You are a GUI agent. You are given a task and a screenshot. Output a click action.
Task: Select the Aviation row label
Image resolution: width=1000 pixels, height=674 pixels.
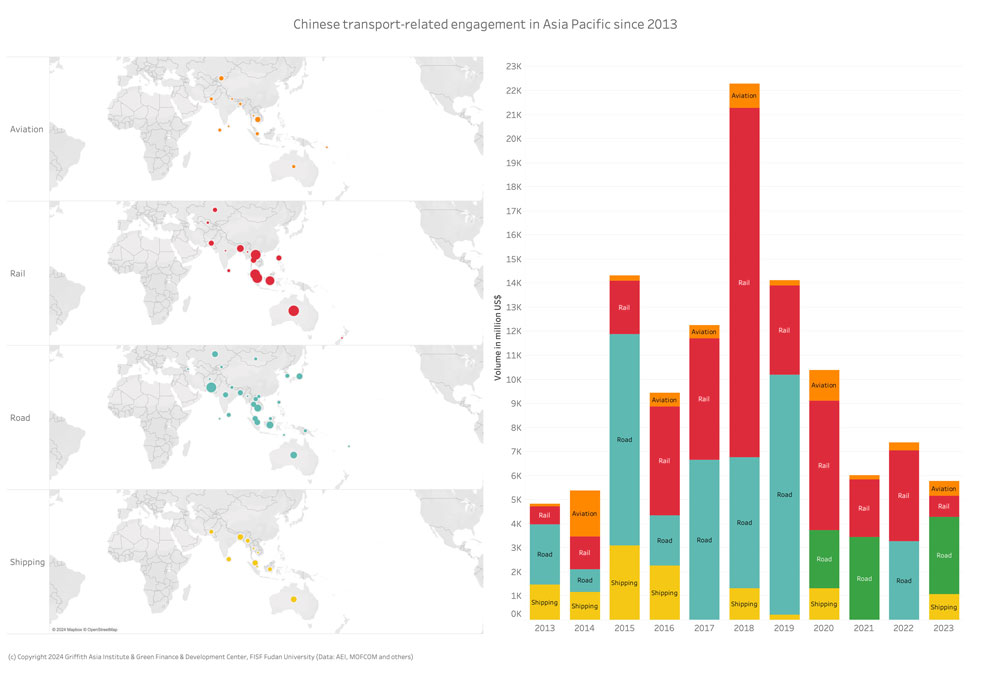(x=26, y=129)
